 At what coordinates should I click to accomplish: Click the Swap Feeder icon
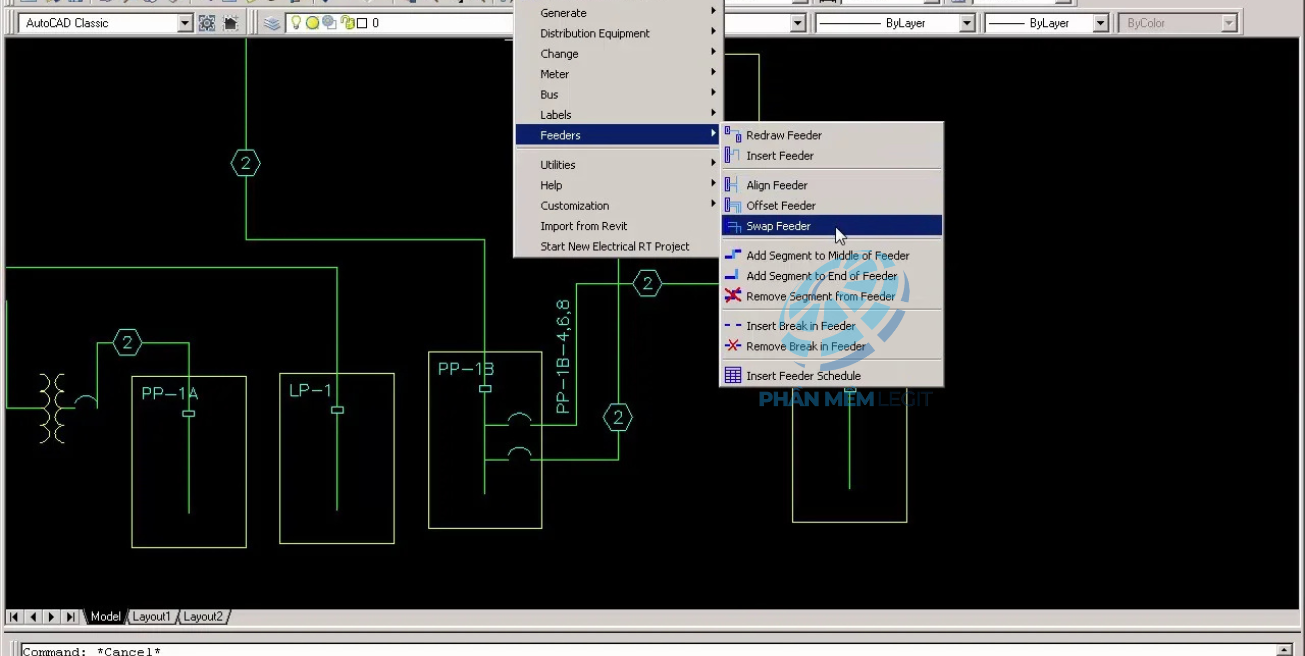(733, 226)
